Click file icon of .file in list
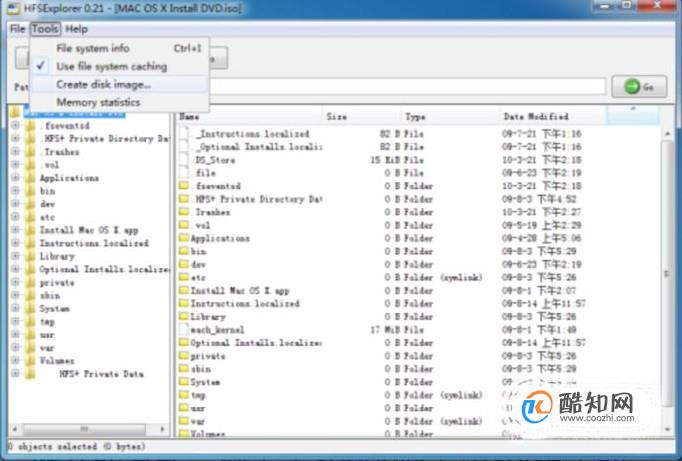The height and width of the screenshot is (461, 682). tap(184, 173)
